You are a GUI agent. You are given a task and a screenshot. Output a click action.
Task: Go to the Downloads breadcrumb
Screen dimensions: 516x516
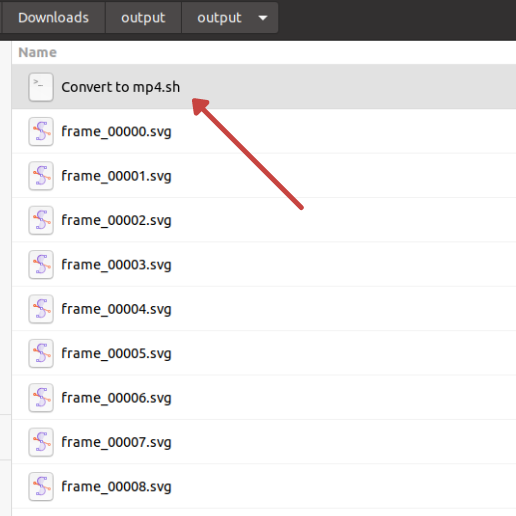click(53, 18)
